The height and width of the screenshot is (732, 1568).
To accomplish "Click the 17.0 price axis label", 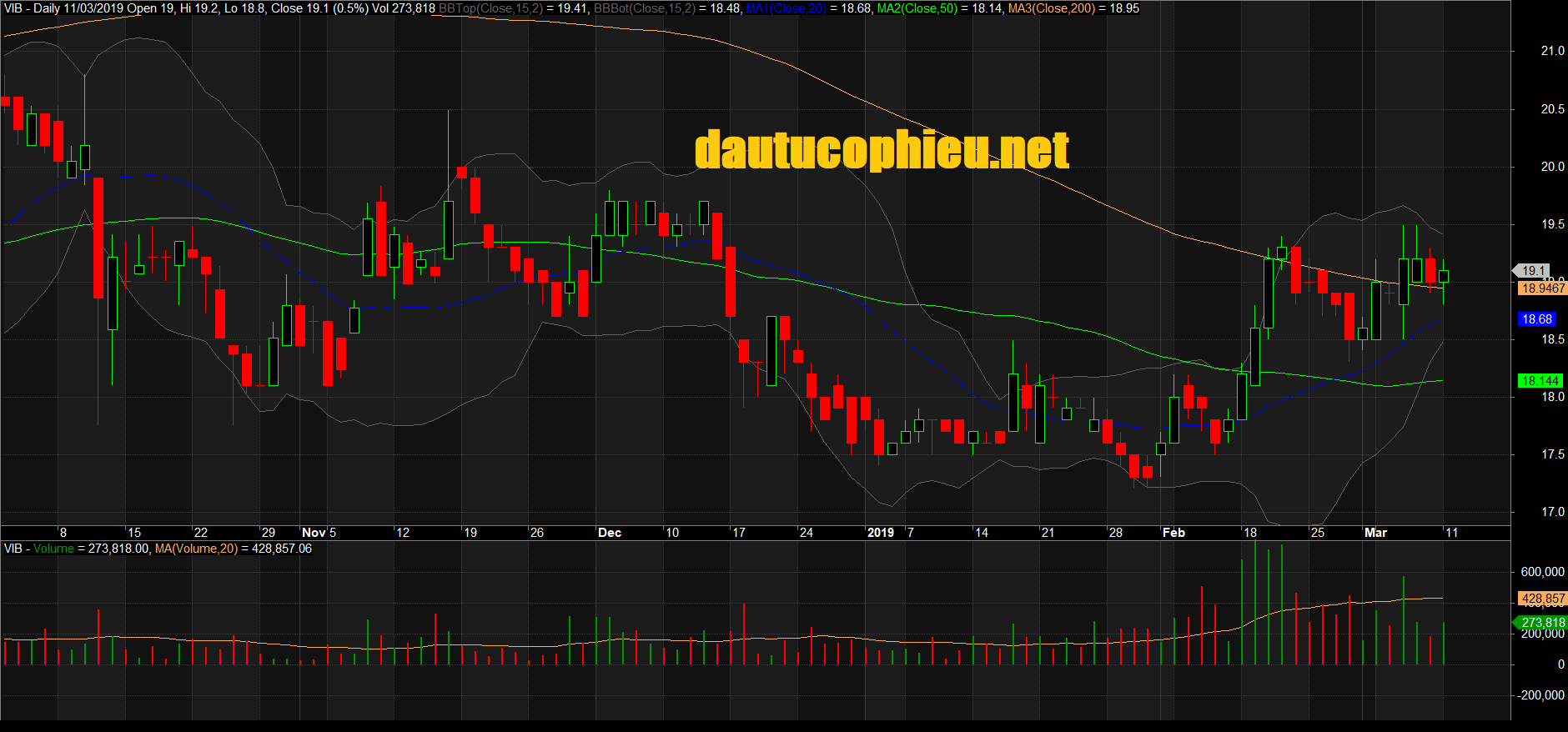I will (x=1552, y=512).
